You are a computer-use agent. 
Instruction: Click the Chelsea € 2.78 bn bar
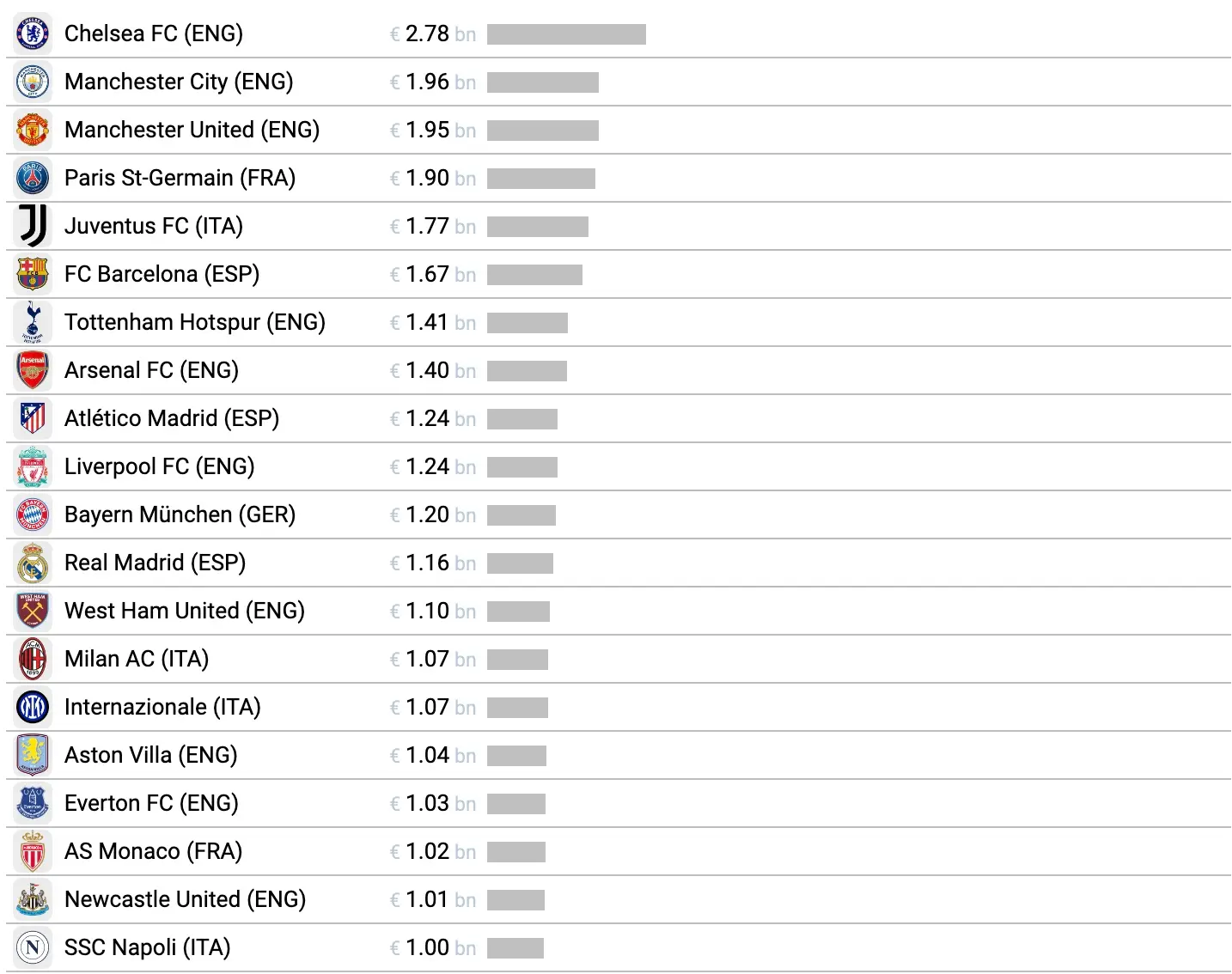[x=566, y=33]
